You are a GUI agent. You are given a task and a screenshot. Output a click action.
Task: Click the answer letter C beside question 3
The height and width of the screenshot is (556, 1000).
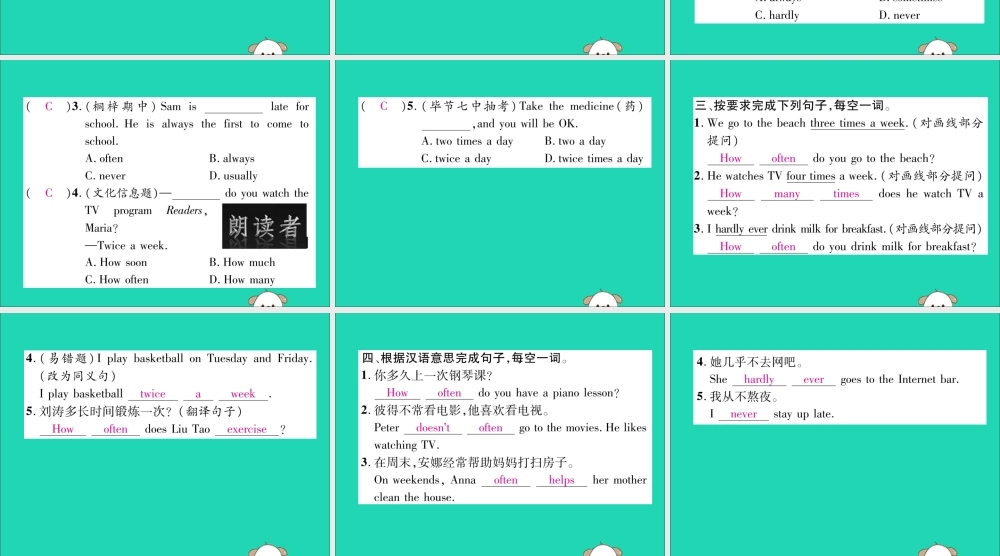point(48,106)
